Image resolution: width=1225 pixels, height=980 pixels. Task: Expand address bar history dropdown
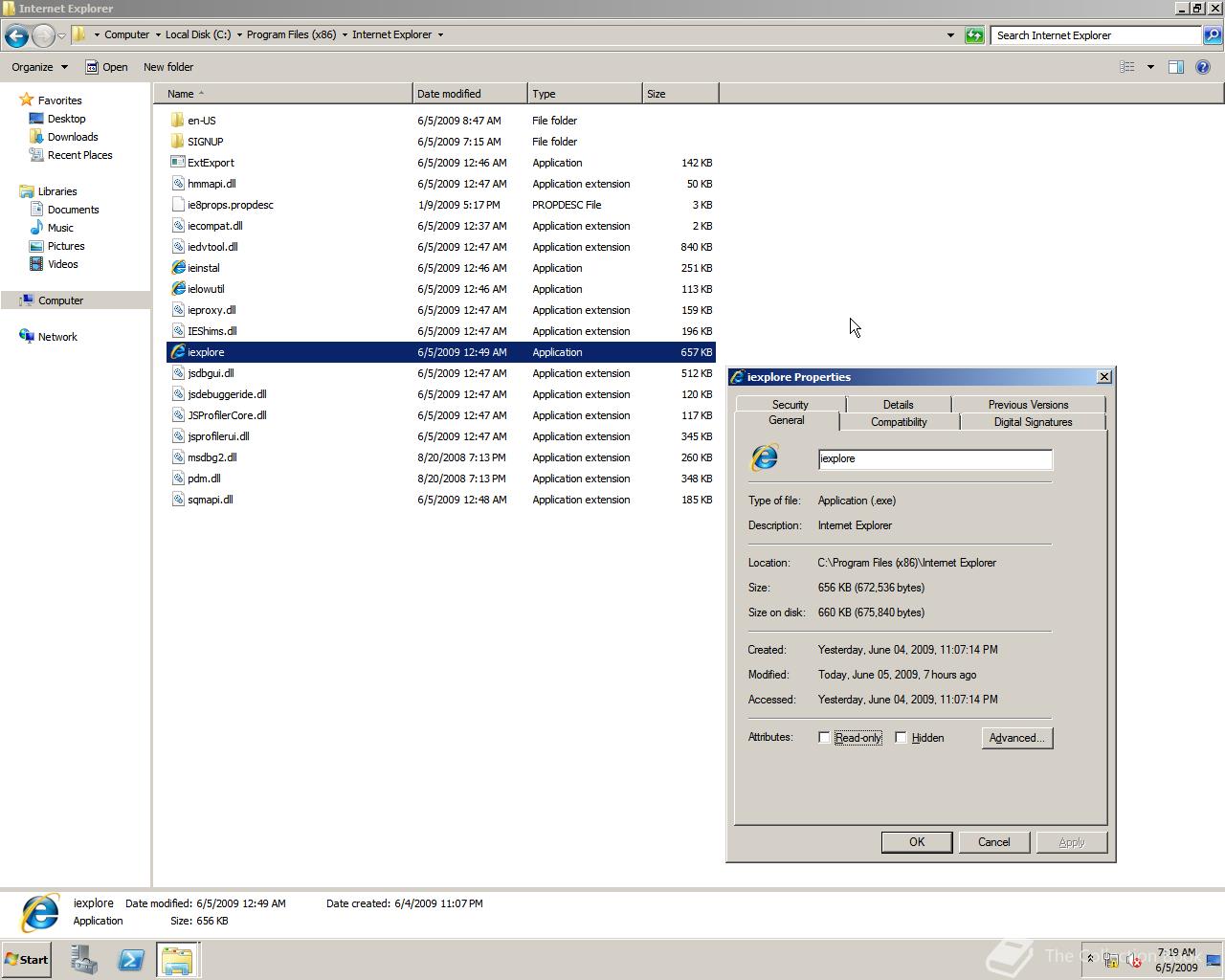[x=950, y=35]
